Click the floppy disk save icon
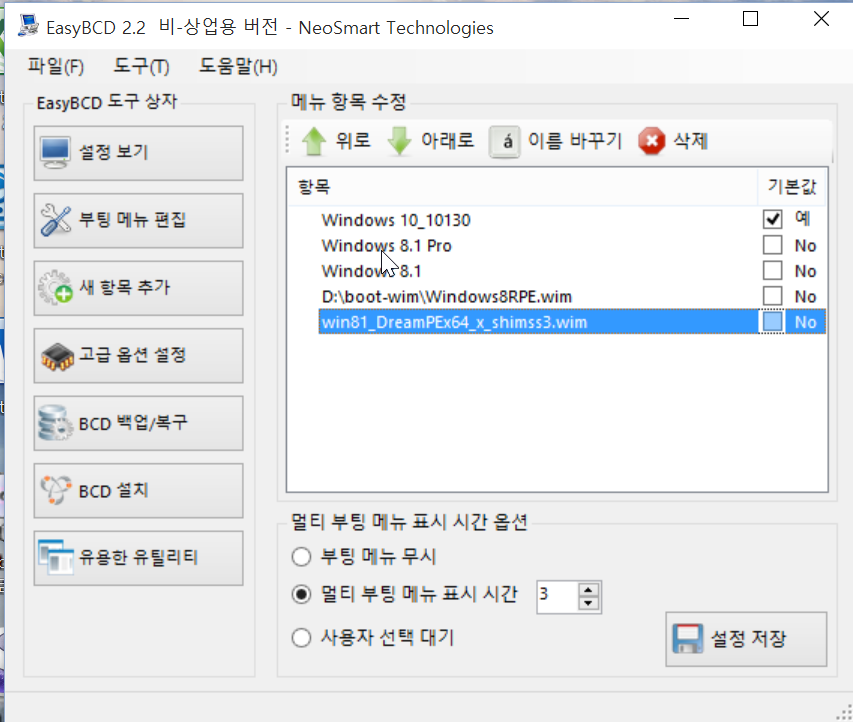853x722 pixels. [688, 638]
